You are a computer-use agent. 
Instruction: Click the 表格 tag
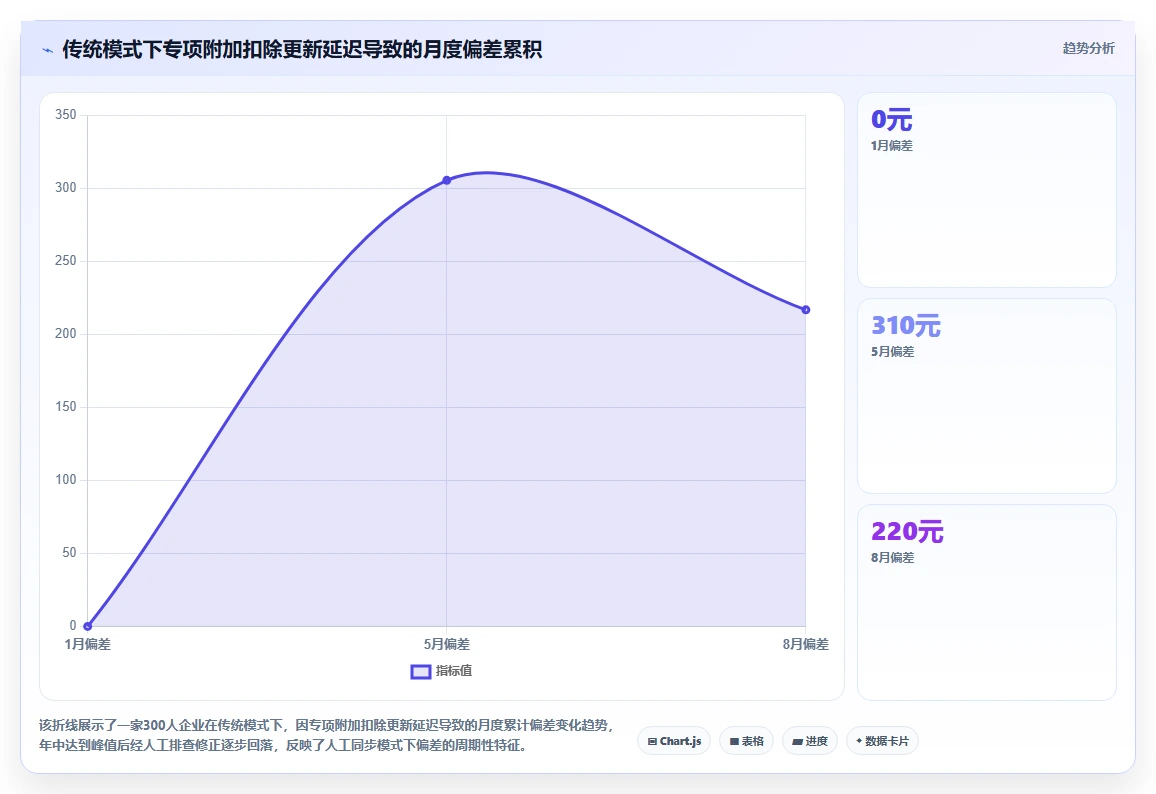[746, 741]
